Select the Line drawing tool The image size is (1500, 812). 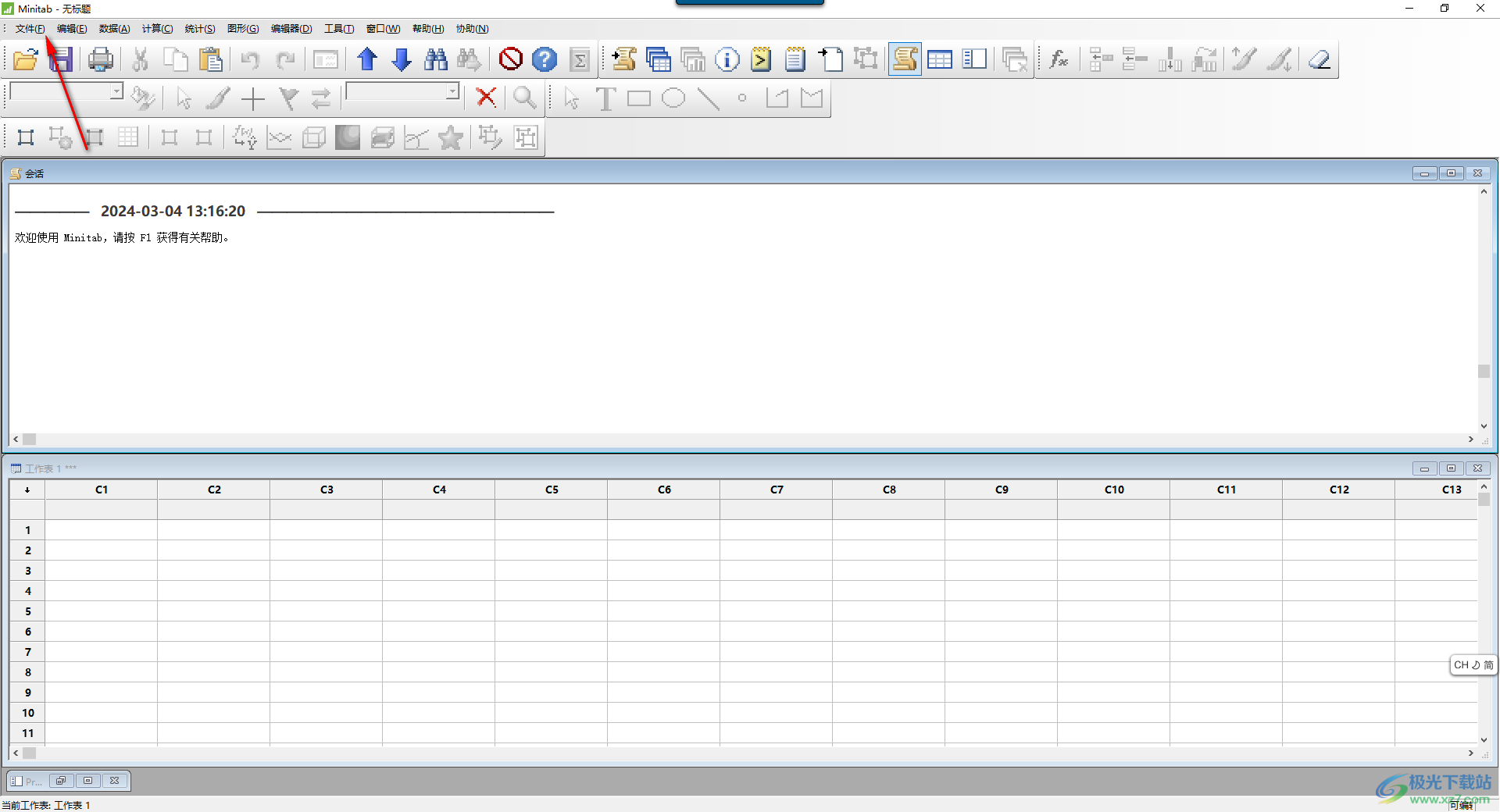point(708,98)
